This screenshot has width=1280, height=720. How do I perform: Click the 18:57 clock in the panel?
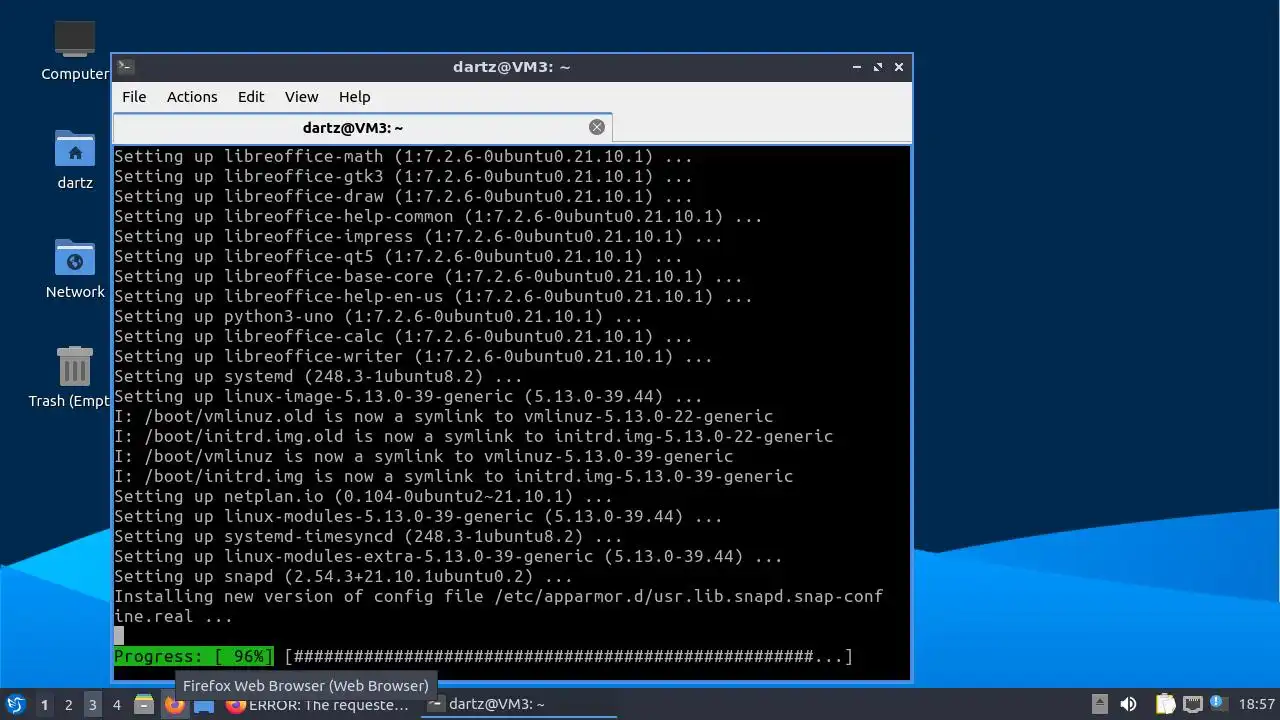(1256, 704)
